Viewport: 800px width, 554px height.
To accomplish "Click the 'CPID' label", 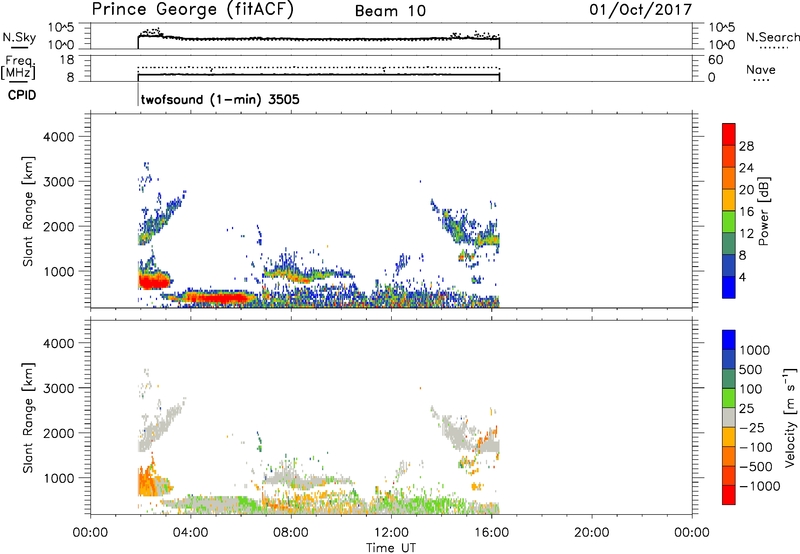I will [x=22, y=95].
